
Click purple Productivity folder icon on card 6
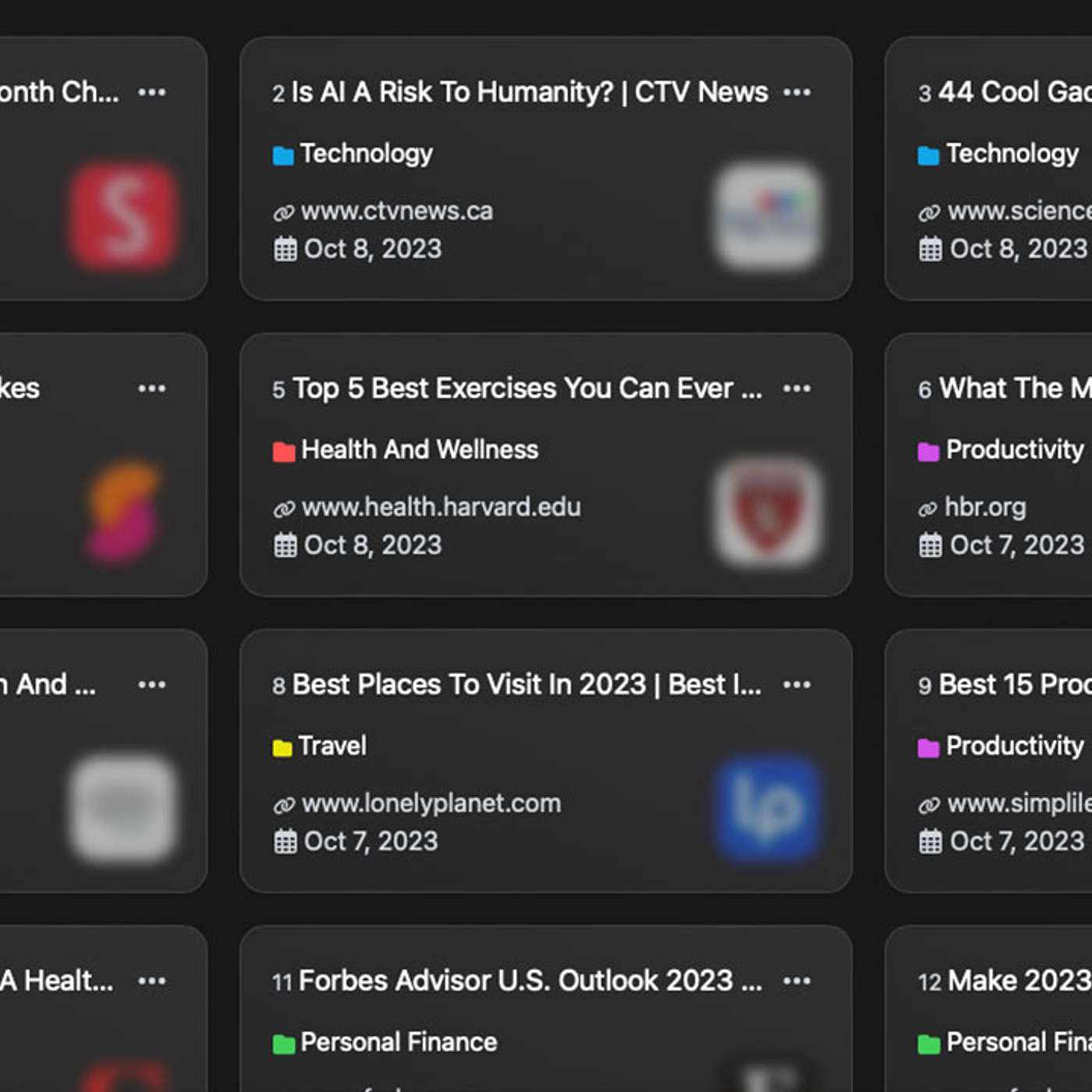click(x=928, y=452)
